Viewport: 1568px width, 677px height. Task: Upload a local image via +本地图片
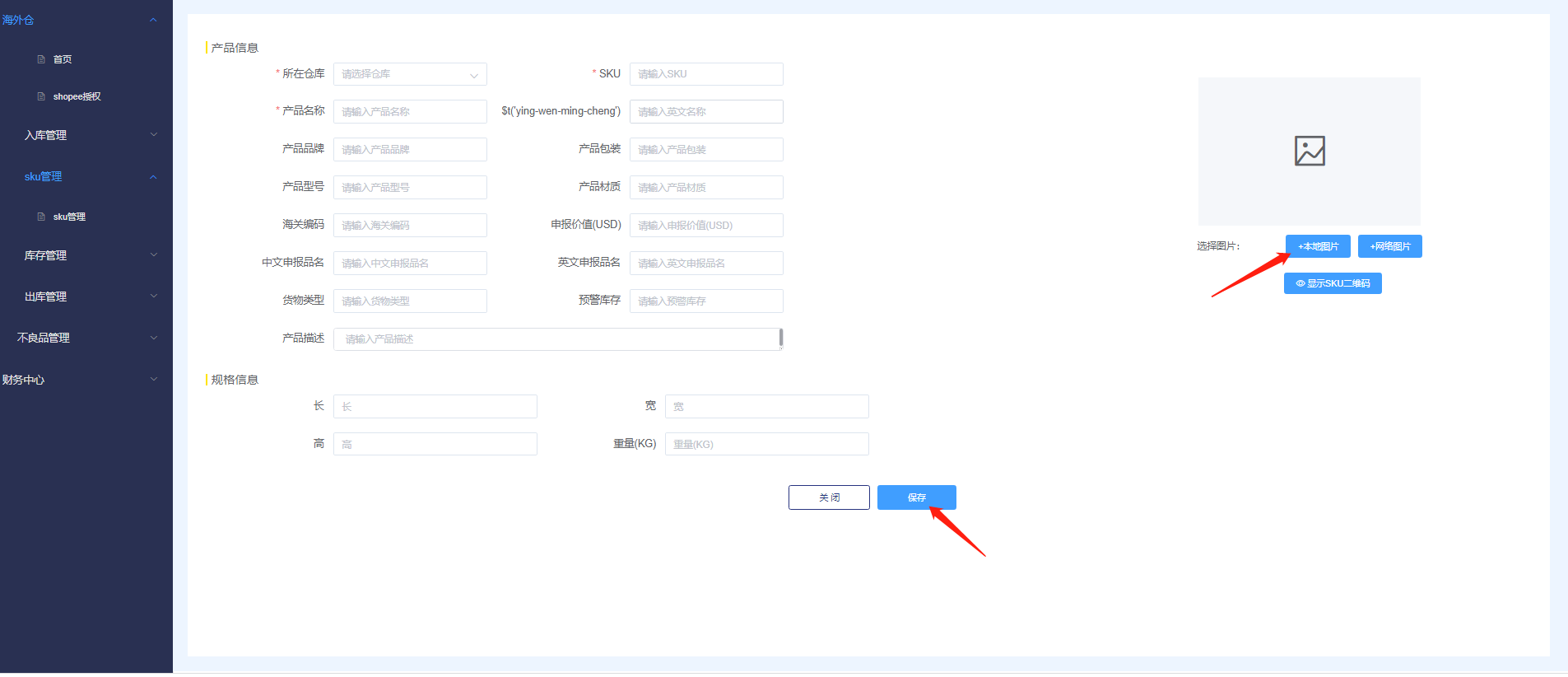pyautogui.click(x=1318, y=246)
